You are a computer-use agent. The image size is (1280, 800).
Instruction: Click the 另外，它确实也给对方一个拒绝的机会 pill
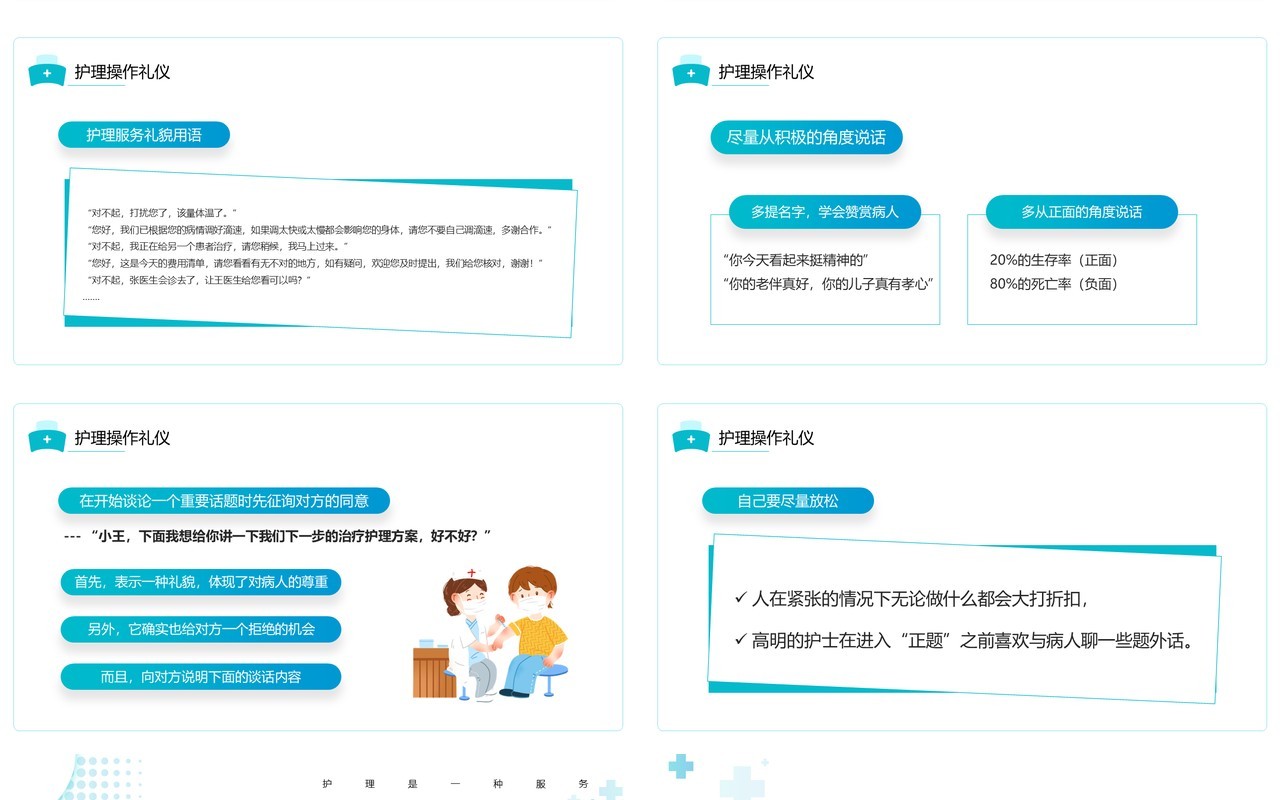click(x=201, y=629)
